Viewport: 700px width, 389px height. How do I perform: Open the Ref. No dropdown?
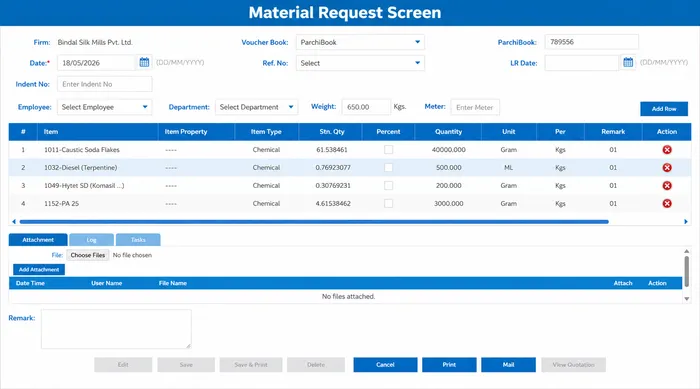360,63
